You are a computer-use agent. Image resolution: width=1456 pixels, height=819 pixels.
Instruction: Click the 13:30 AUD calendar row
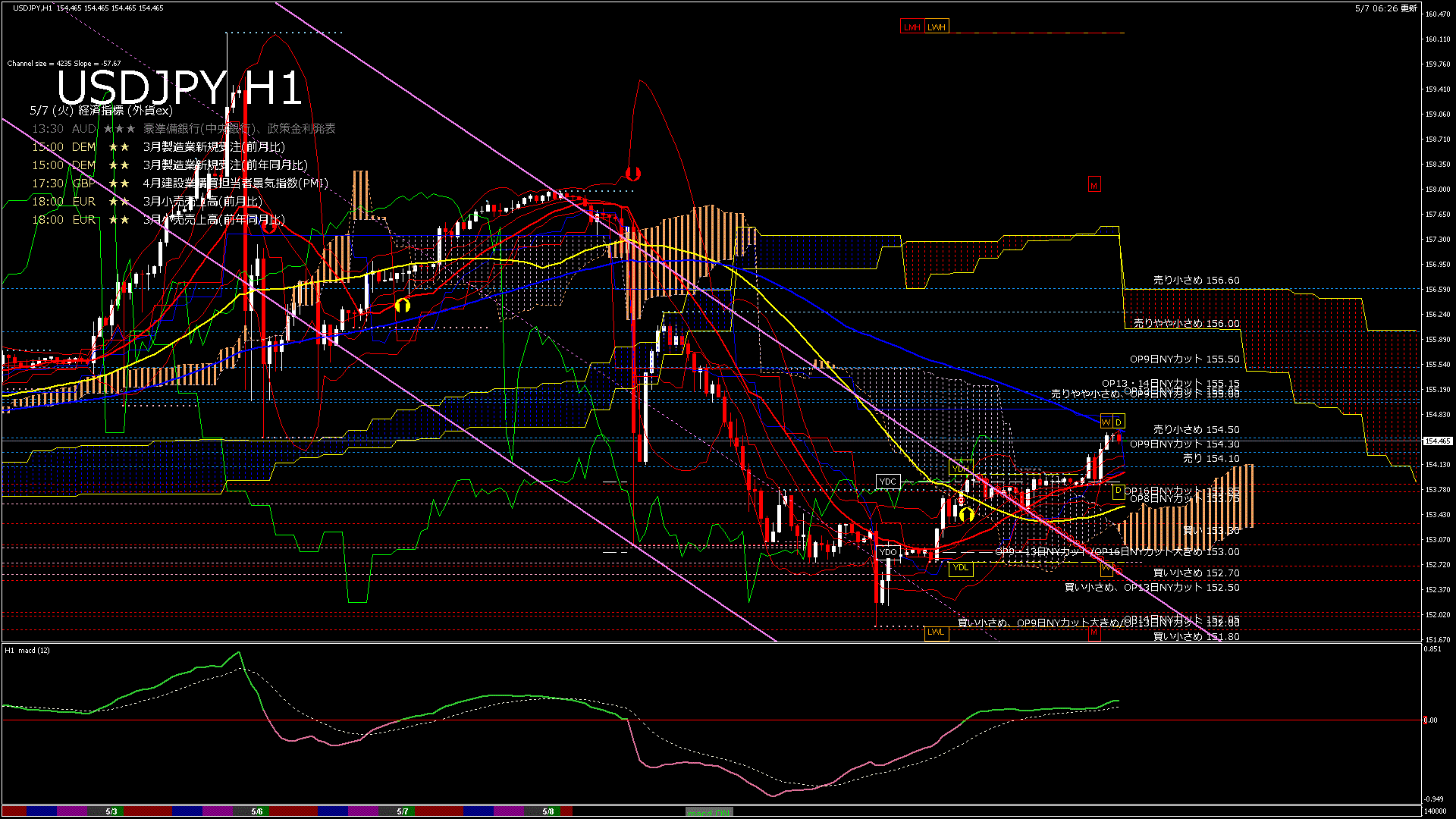click(184, 129)
